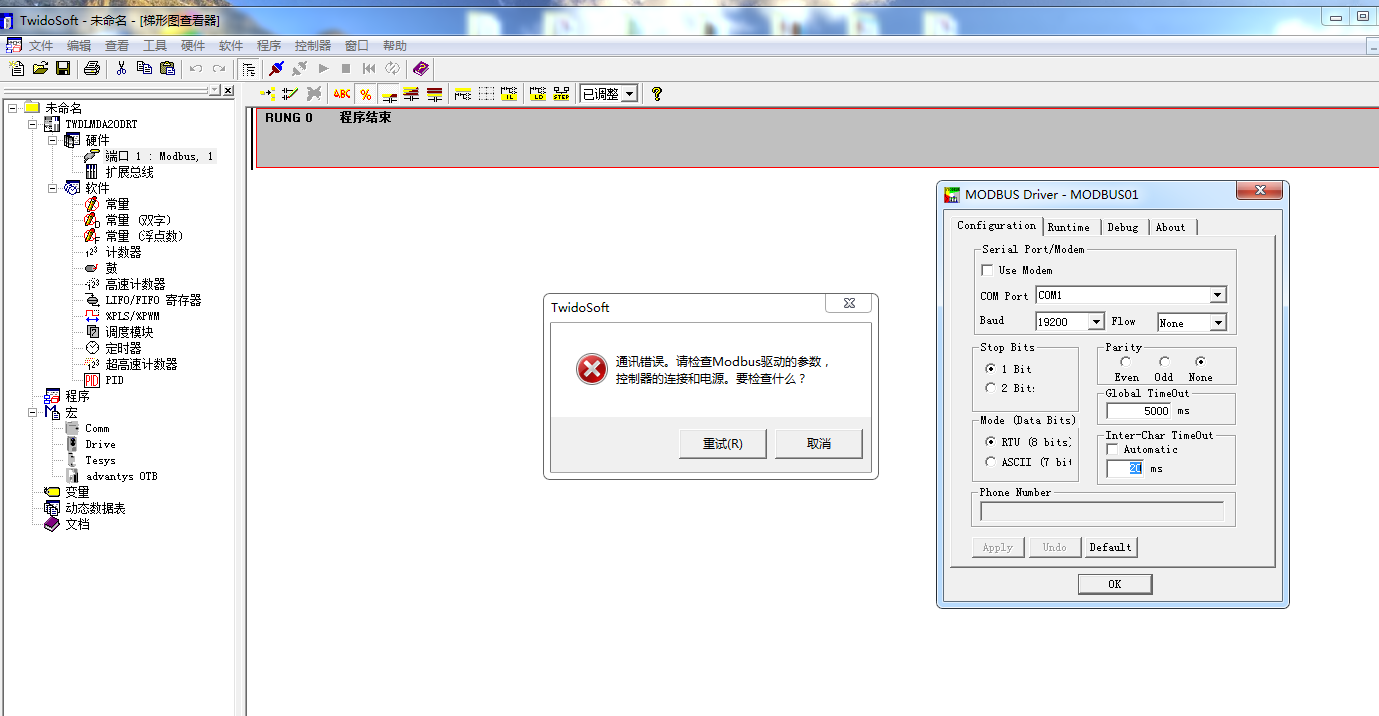Viewport: 1379px width, 716px height.
Task: Click the Global TimeOut value field
Action: (1138, 411)
